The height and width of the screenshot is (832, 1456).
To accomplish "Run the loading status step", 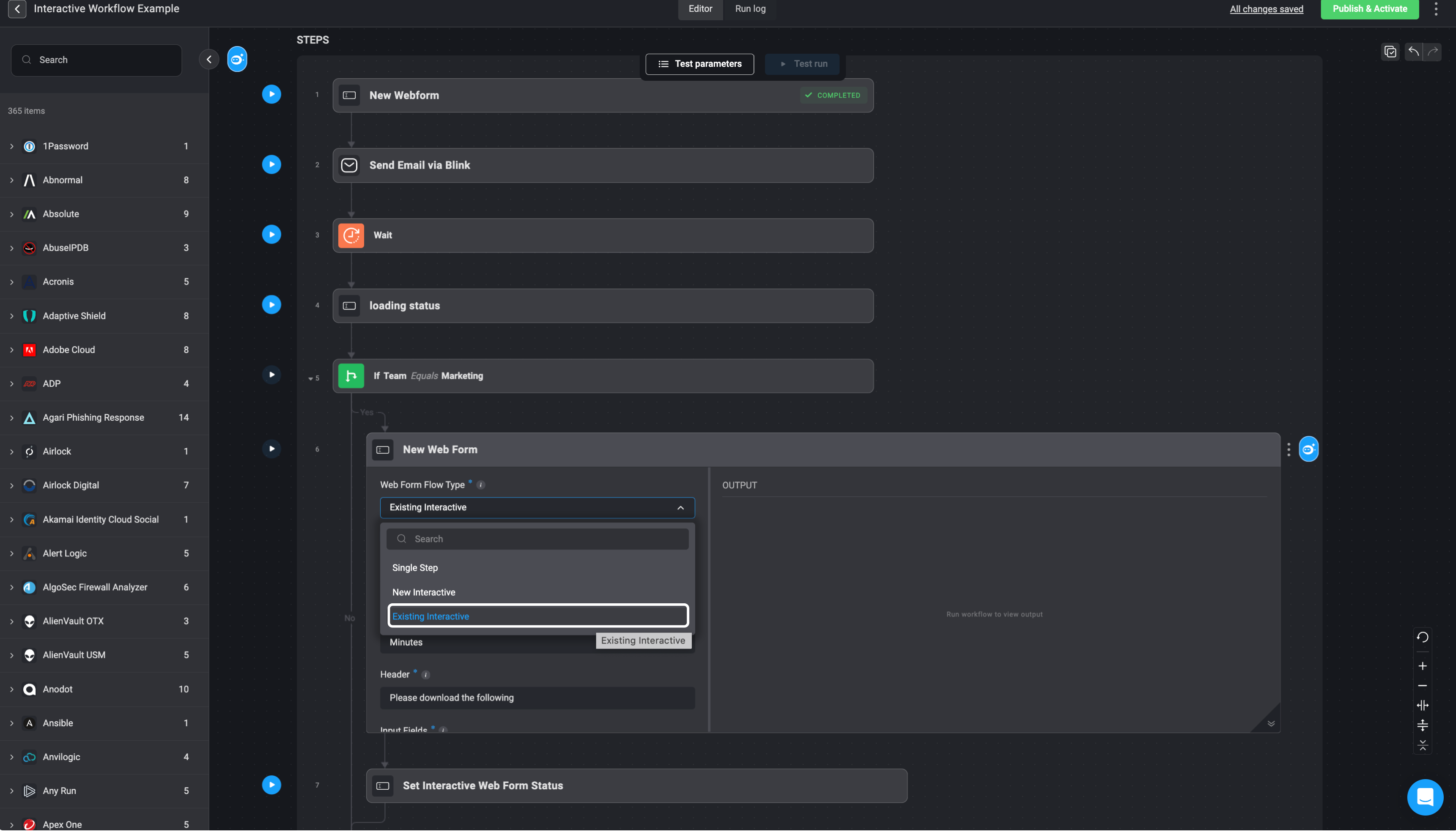I will pos(271,304).
